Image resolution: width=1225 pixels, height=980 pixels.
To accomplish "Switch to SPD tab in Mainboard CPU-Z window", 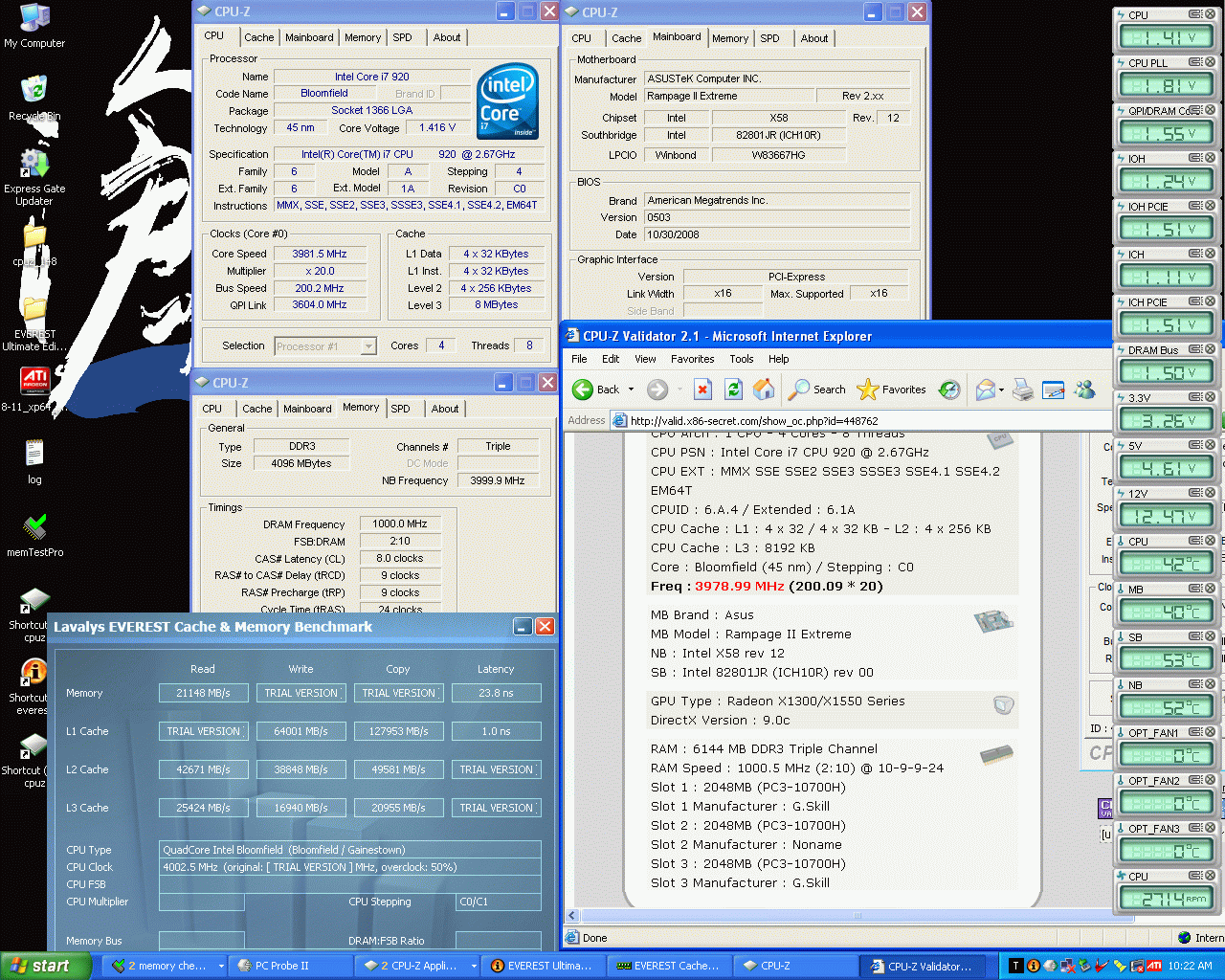I will point(769,38).
